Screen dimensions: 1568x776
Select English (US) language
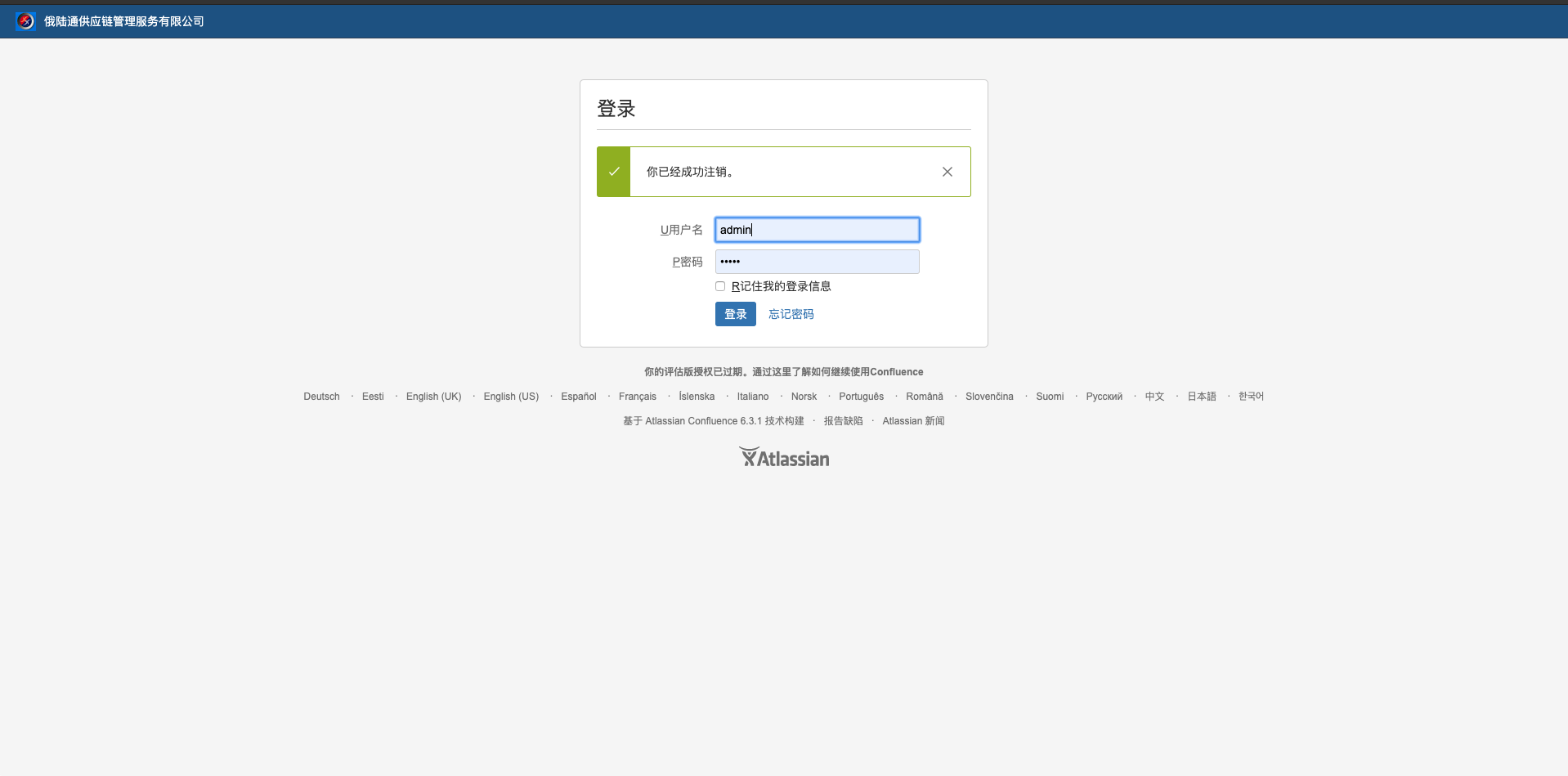point(511,397)
